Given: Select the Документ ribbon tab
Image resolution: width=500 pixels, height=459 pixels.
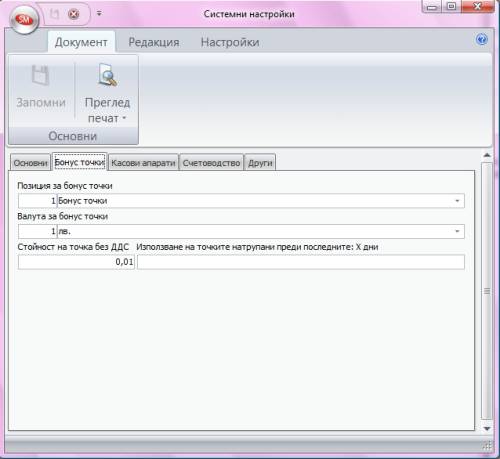Looking at the screenshot, I should point(81,42).
